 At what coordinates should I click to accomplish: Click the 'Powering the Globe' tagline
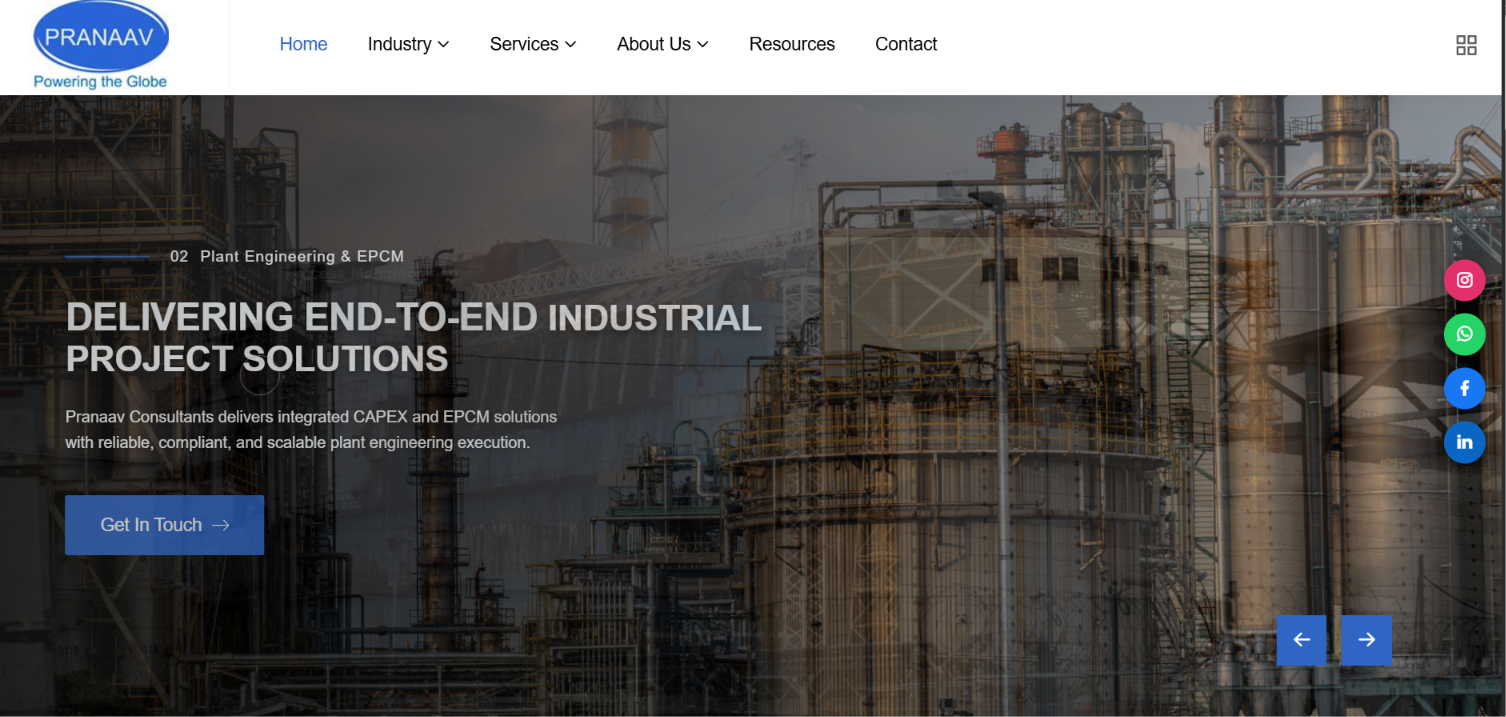click(x=100, y=82)
